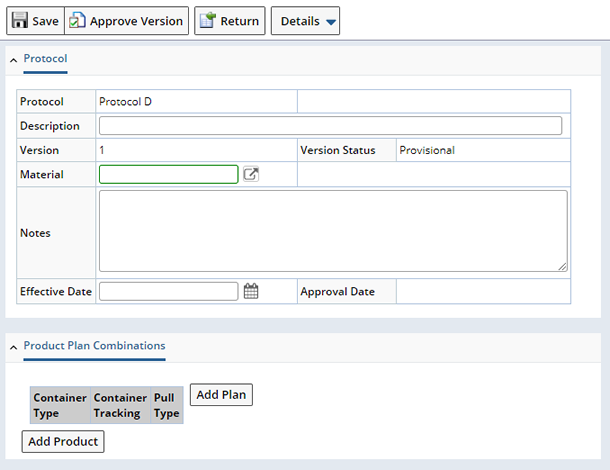Screen dimensions: 610x470
Task: Click the Container Type column header
Action: coord(60,405)
